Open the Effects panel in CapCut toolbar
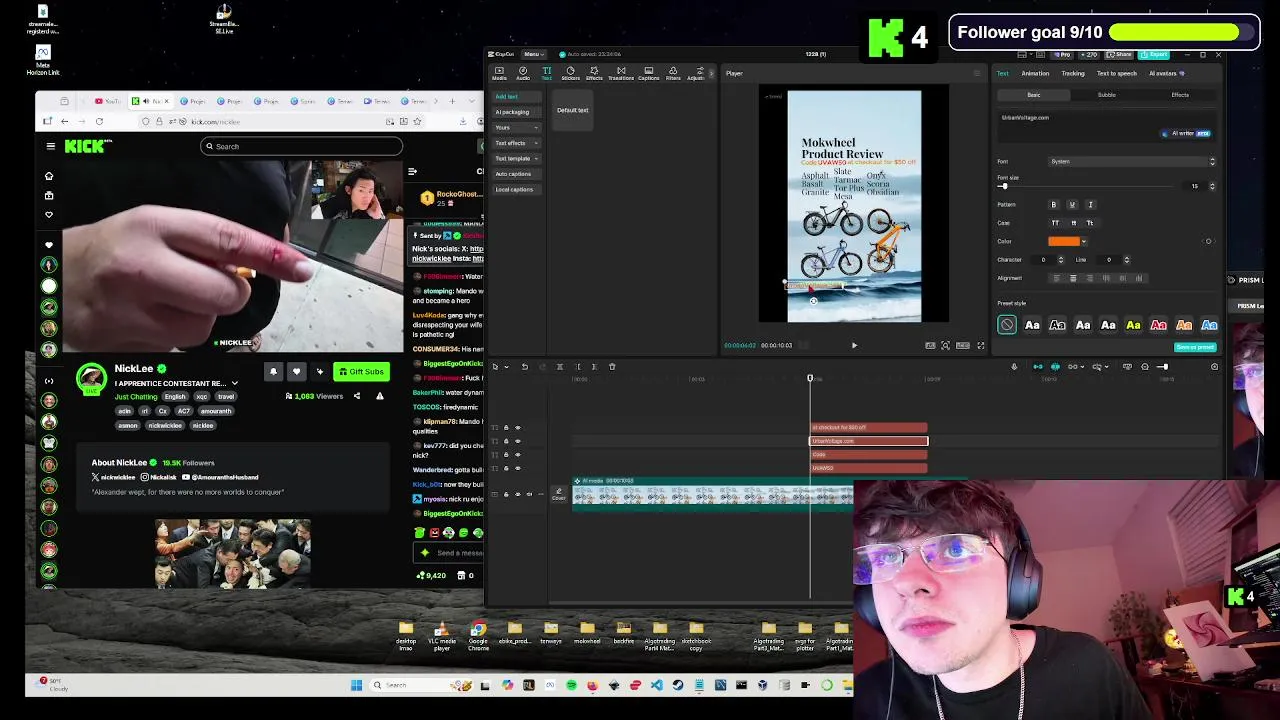This screenshot has height=720, width=1280. [594, 73]
